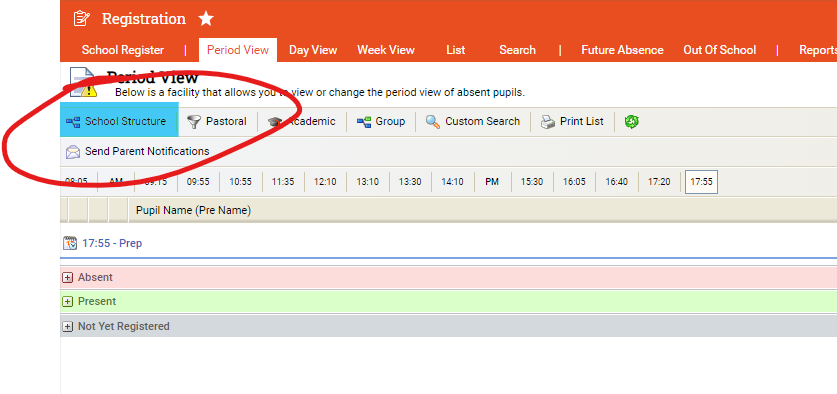The width and height of the screenshot is (837, 394).
Task: Click the Custom Search magnifier icon
Action: pyautogui.click(x=432, y=122)
